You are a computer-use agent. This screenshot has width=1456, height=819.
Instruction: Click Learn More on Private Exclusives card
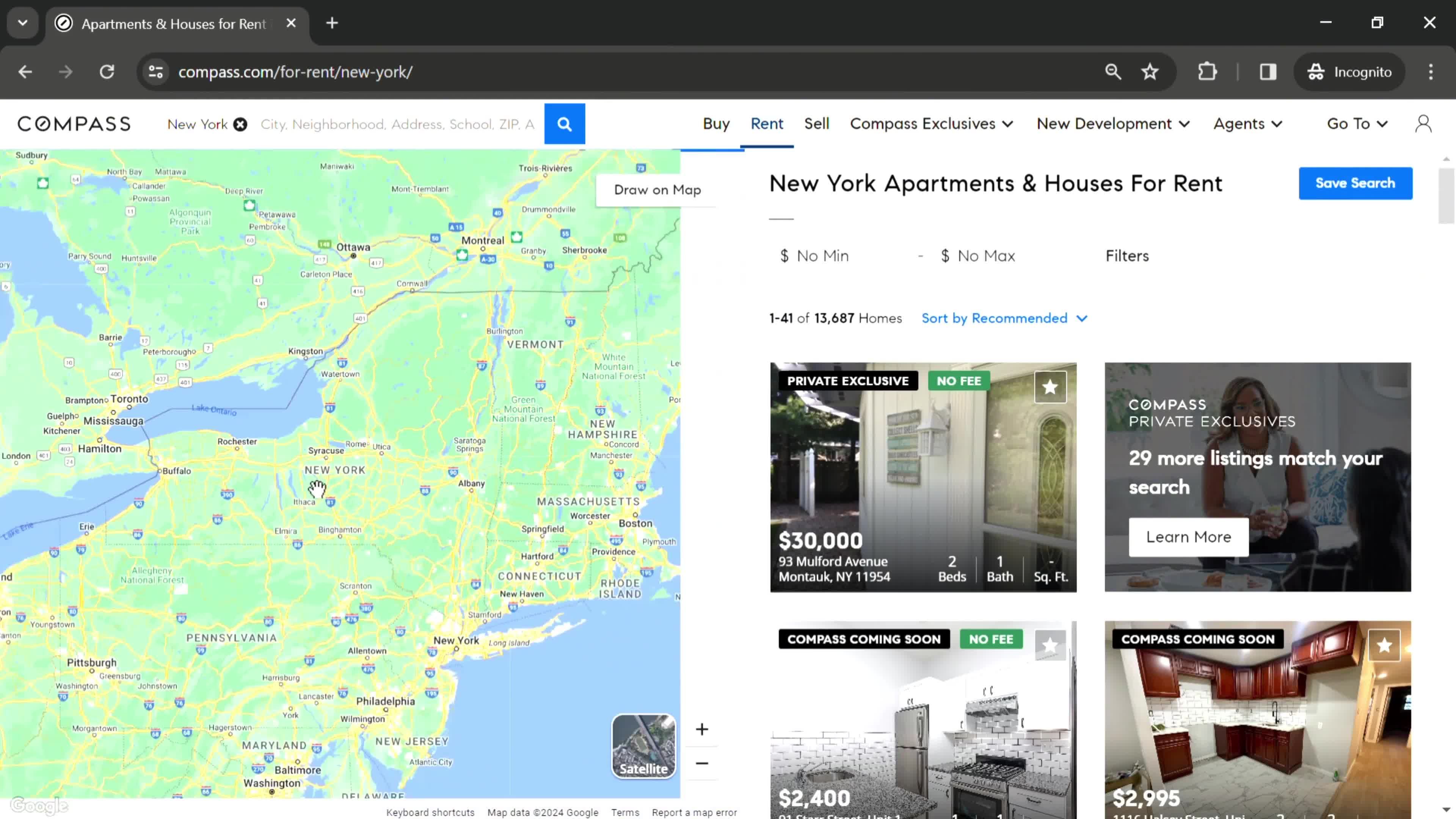click(x=1188, y=537)
